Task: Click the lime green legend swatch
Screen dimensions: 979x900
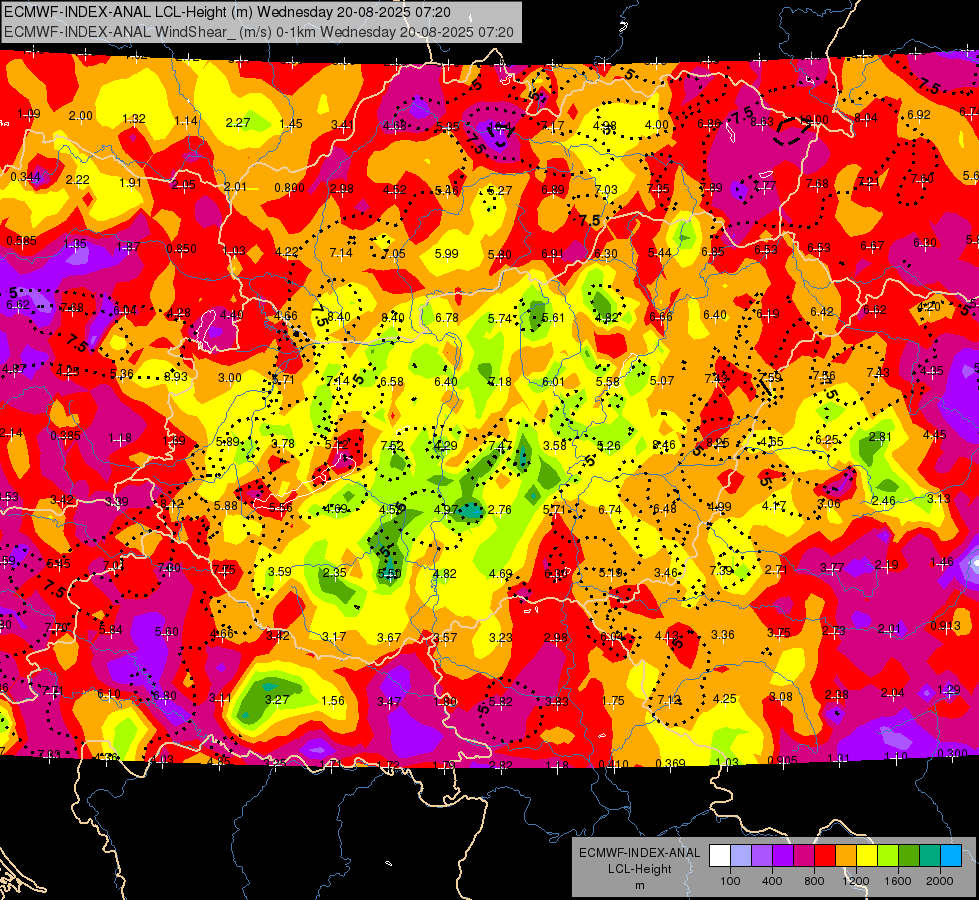Action: point(888,856)
